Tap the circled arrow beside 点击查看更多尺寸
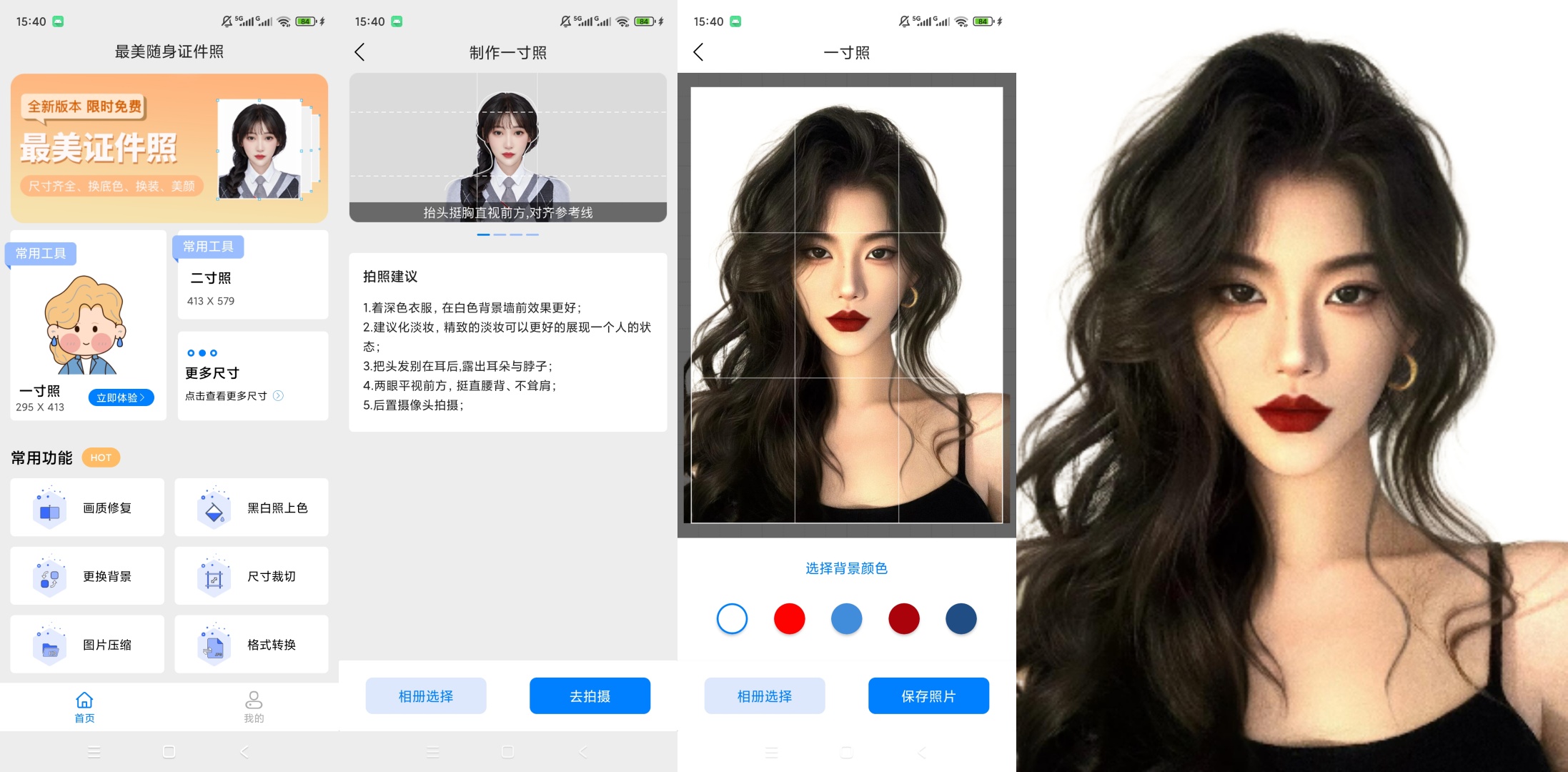The height and width of the screenshot is (772, 1568). click(279, 395)
